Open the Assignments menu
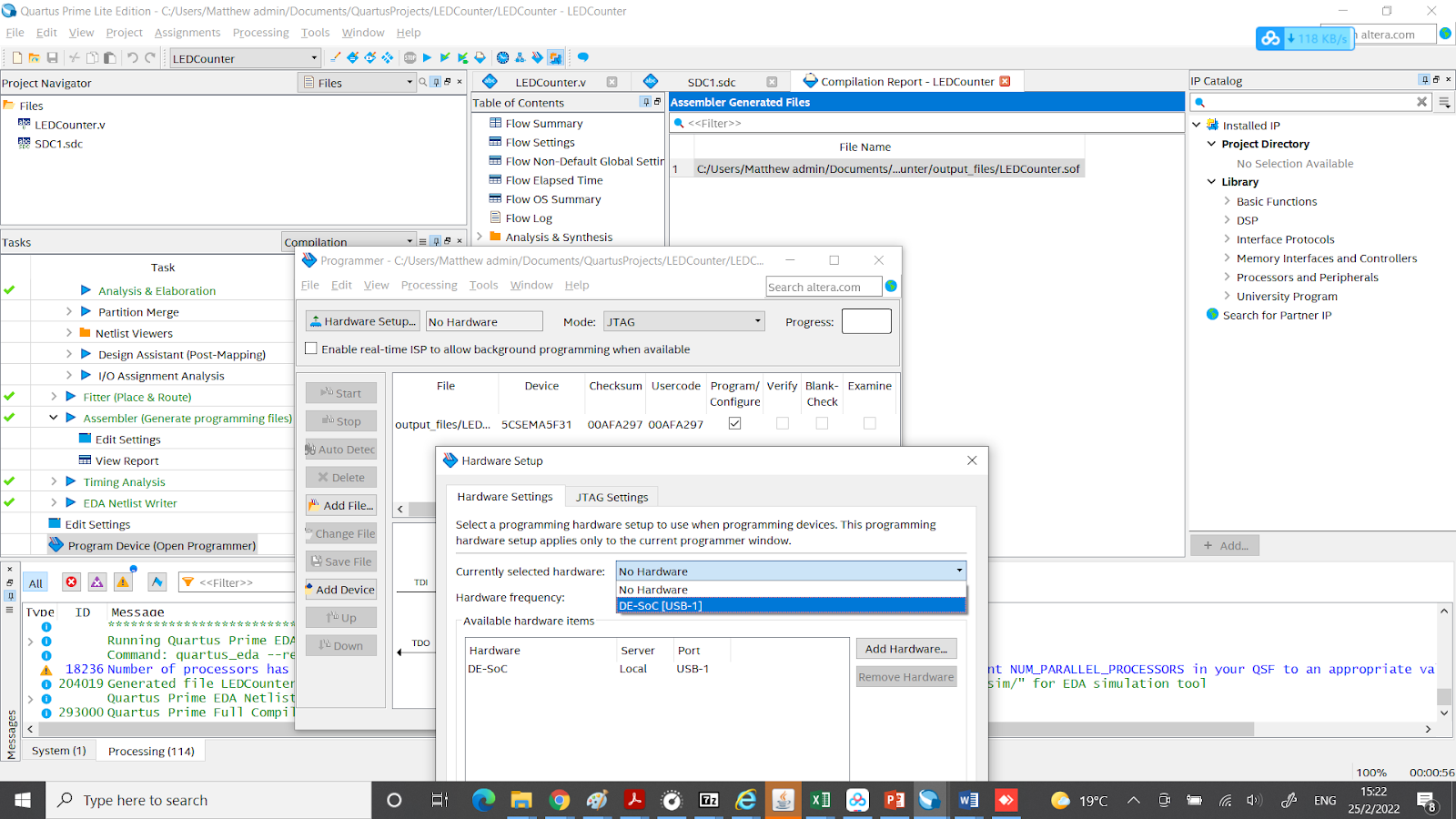The image size is (1456, 819). 187,32
